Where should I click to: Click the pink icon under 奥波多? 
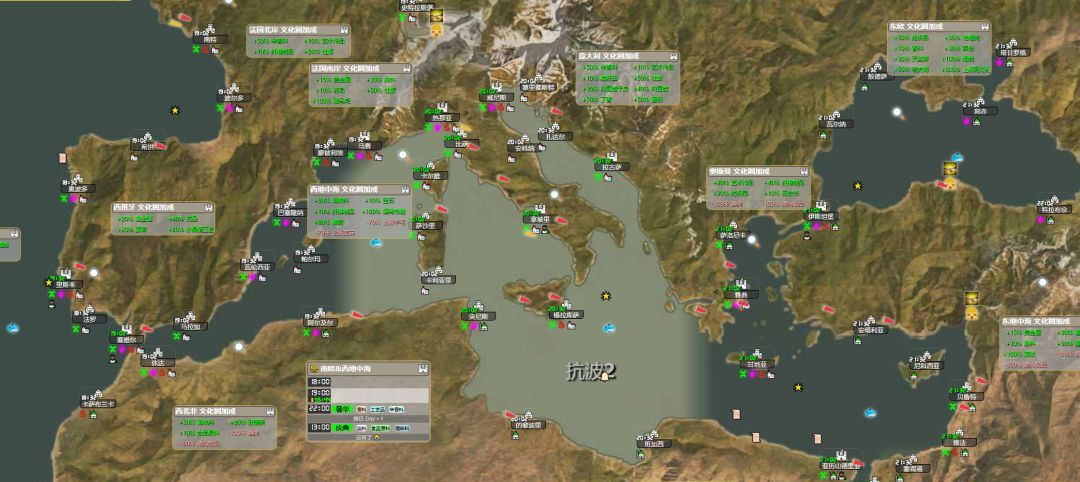tap(73, 199)
